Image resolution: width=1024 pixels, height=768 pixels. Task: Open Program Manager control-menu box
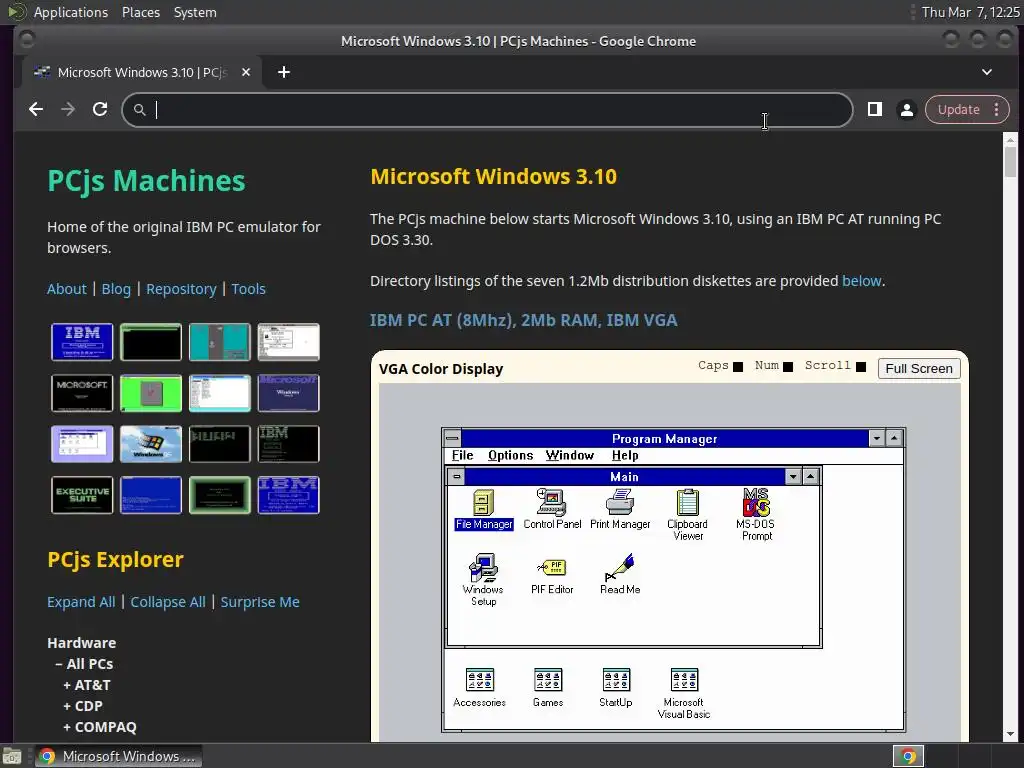point(452,438)
